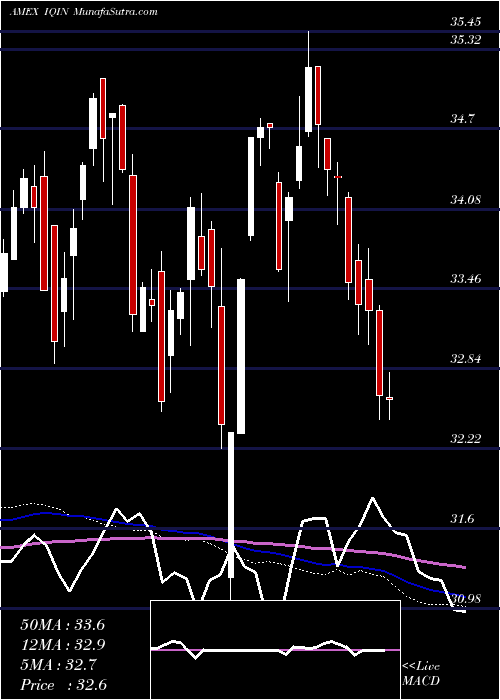Select the 34.7 price level label
Screen dimensions: 500x700
pyautogui.click(x=462, y=119)
